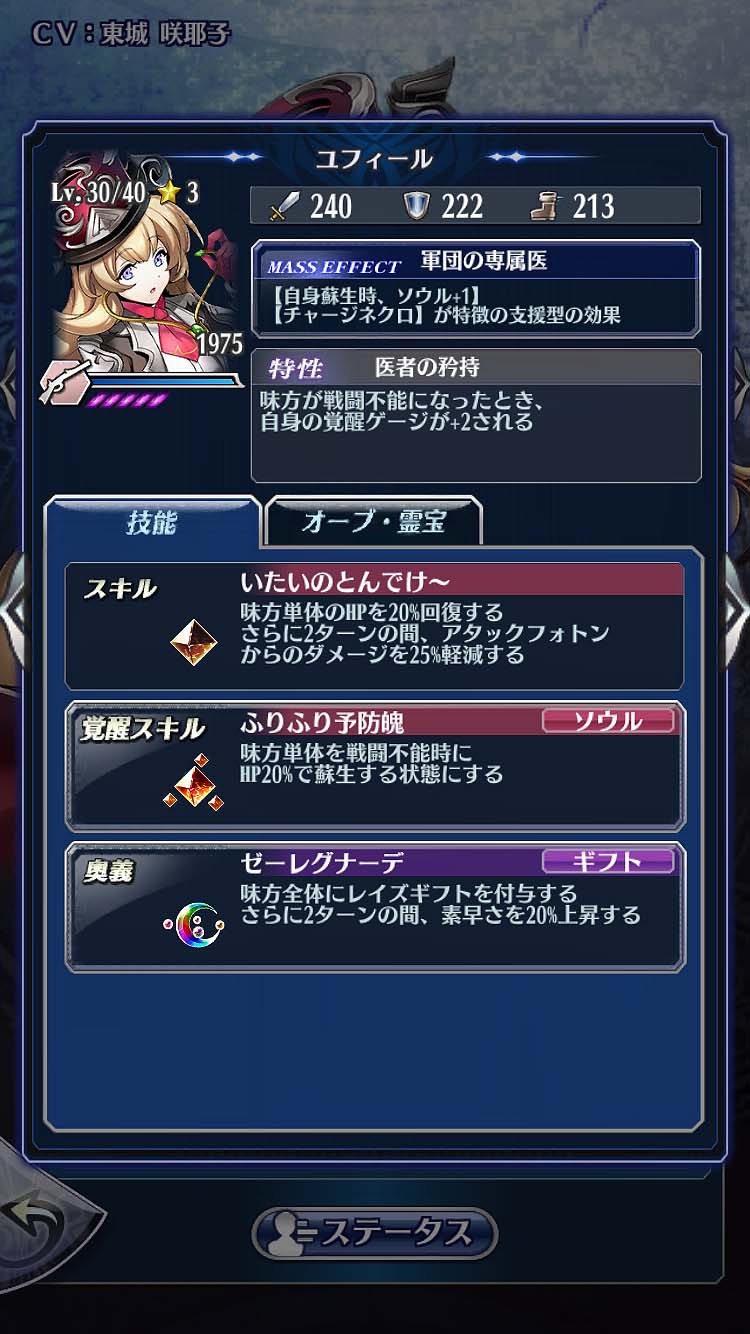Go to next character with right arrow
This screenshot has width=750, height=1334.
pos(735,611)
